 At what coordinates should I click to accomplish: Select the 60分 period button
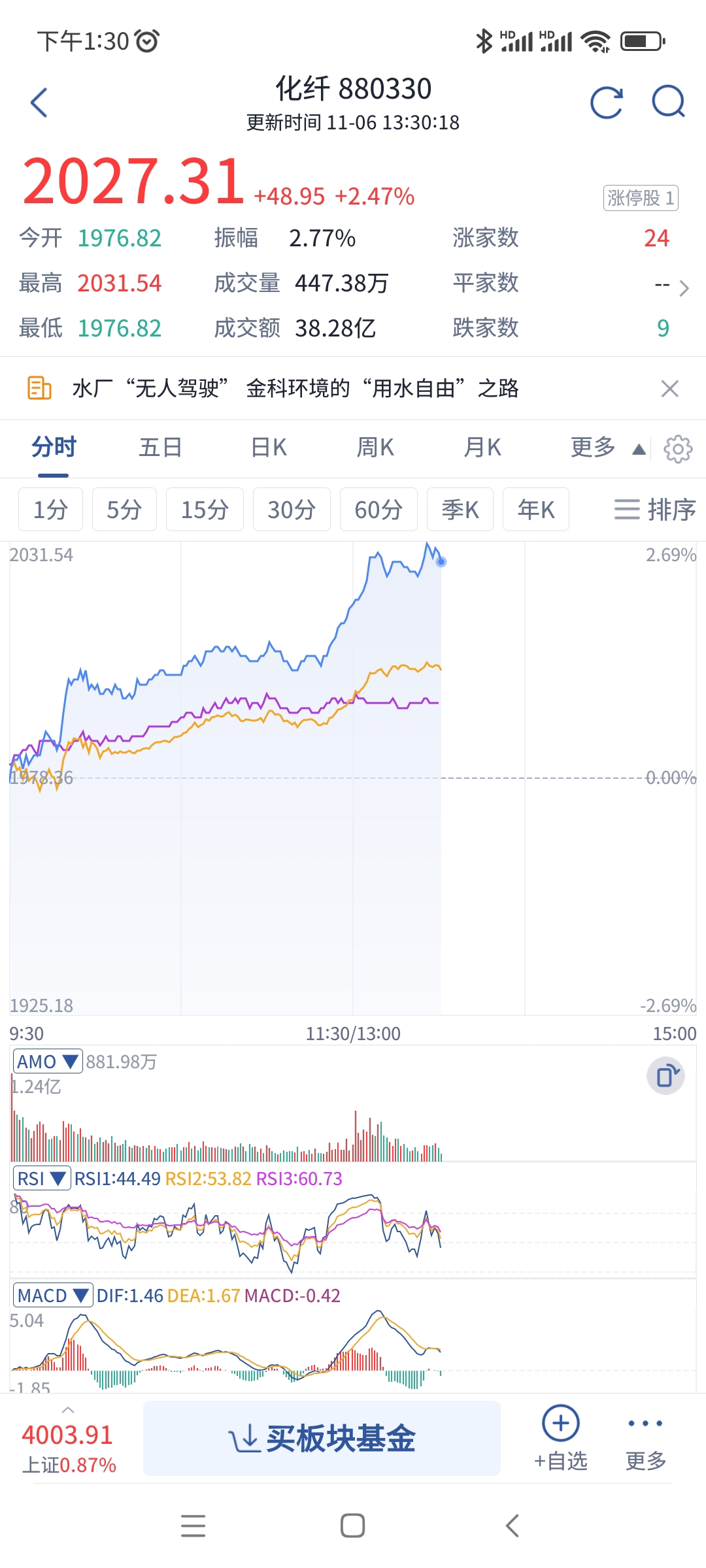coord(378,510)
